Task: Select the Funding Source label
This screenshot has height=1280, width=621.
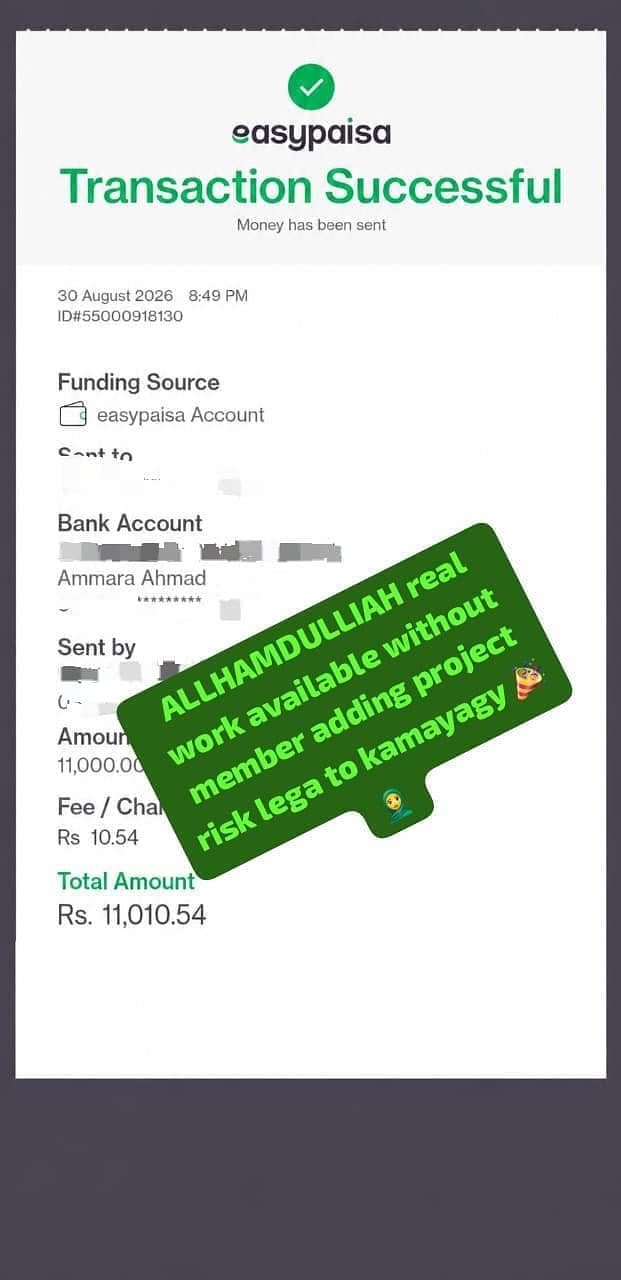Action: point(138,382)
